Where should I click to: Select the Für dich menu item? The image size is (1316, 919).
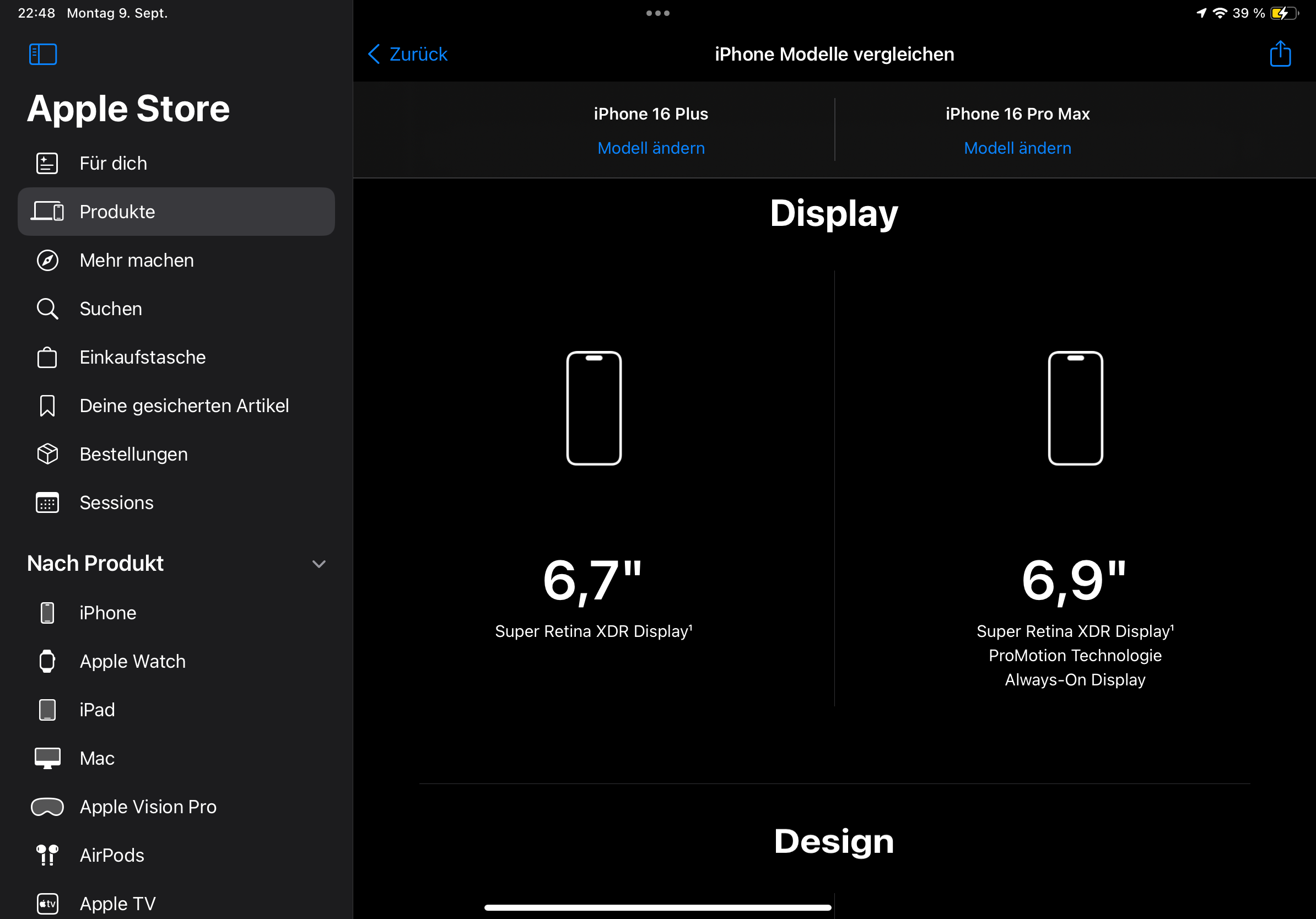(x=113, y=163)
